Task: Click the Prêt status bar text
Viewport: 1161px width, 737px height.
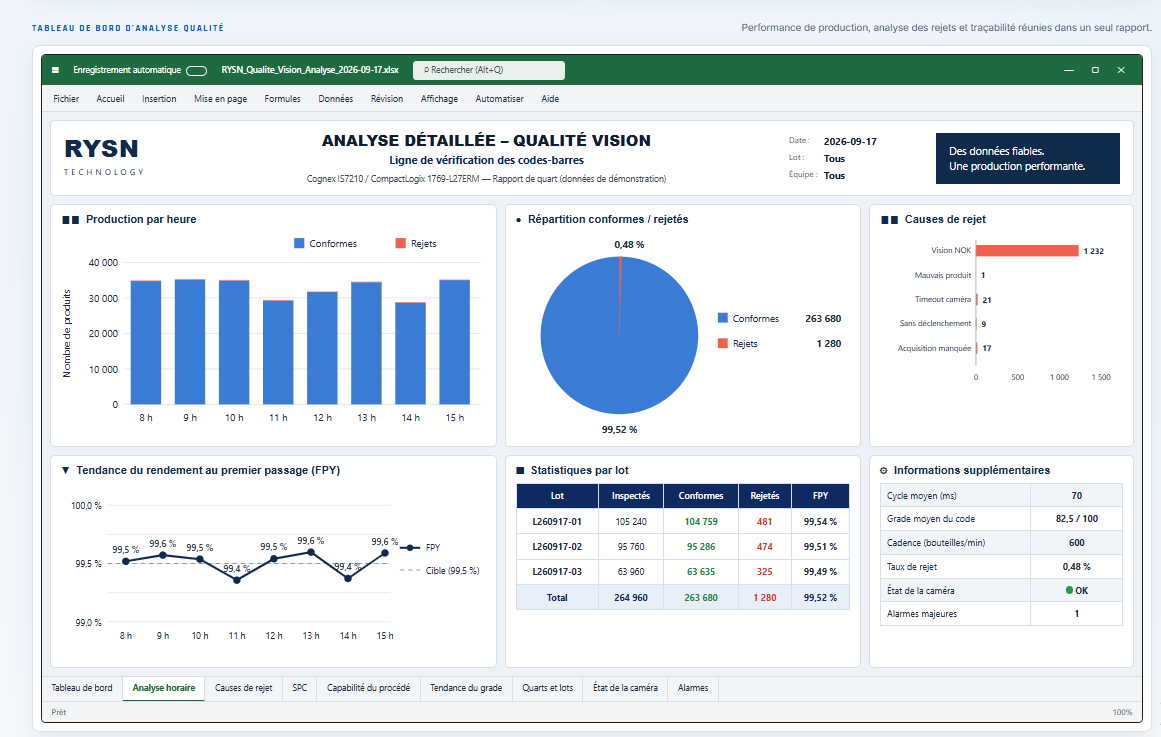Action: pos(58,712)
